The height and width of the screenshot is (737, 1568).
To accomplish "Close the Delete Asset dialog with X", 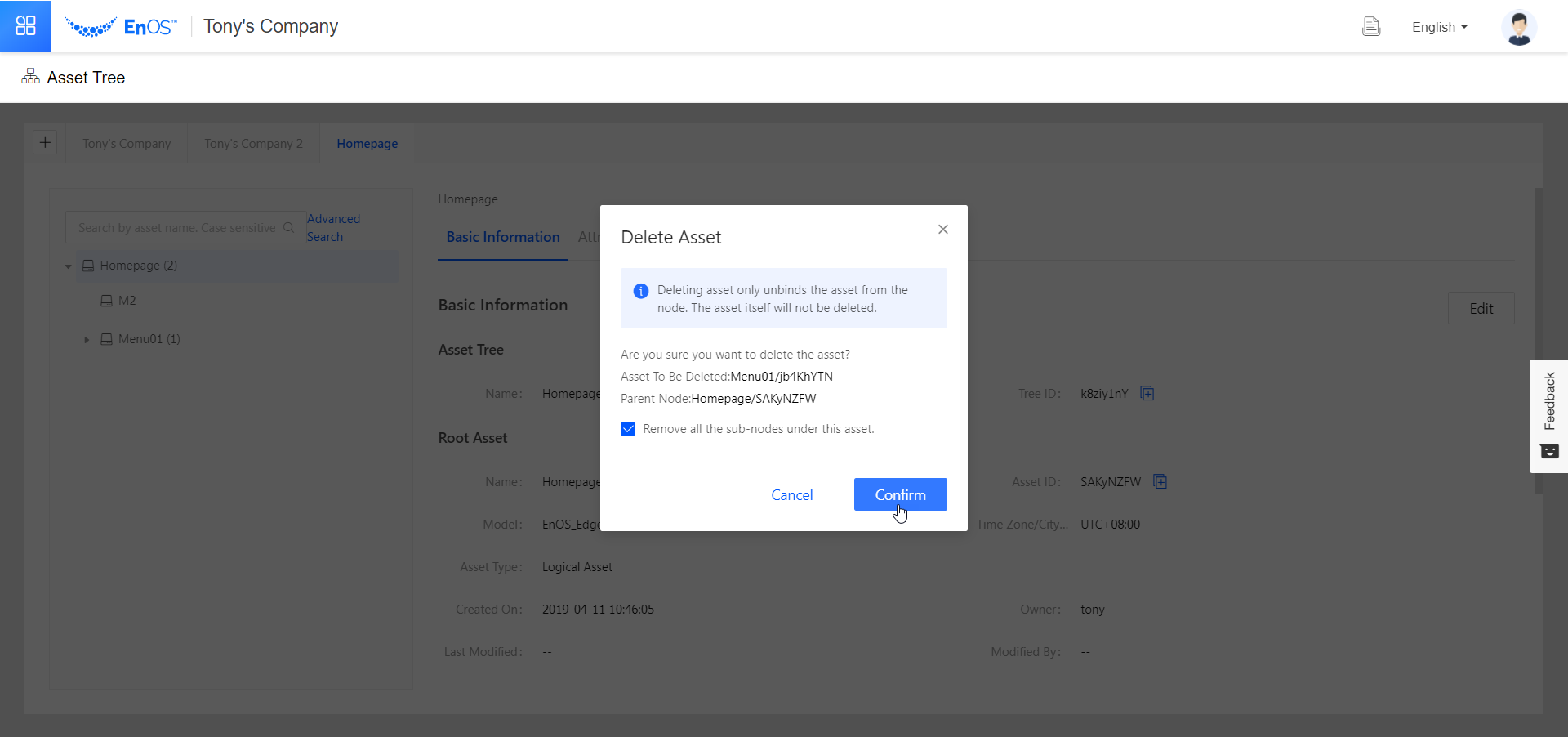I will [x=943, y=230].
